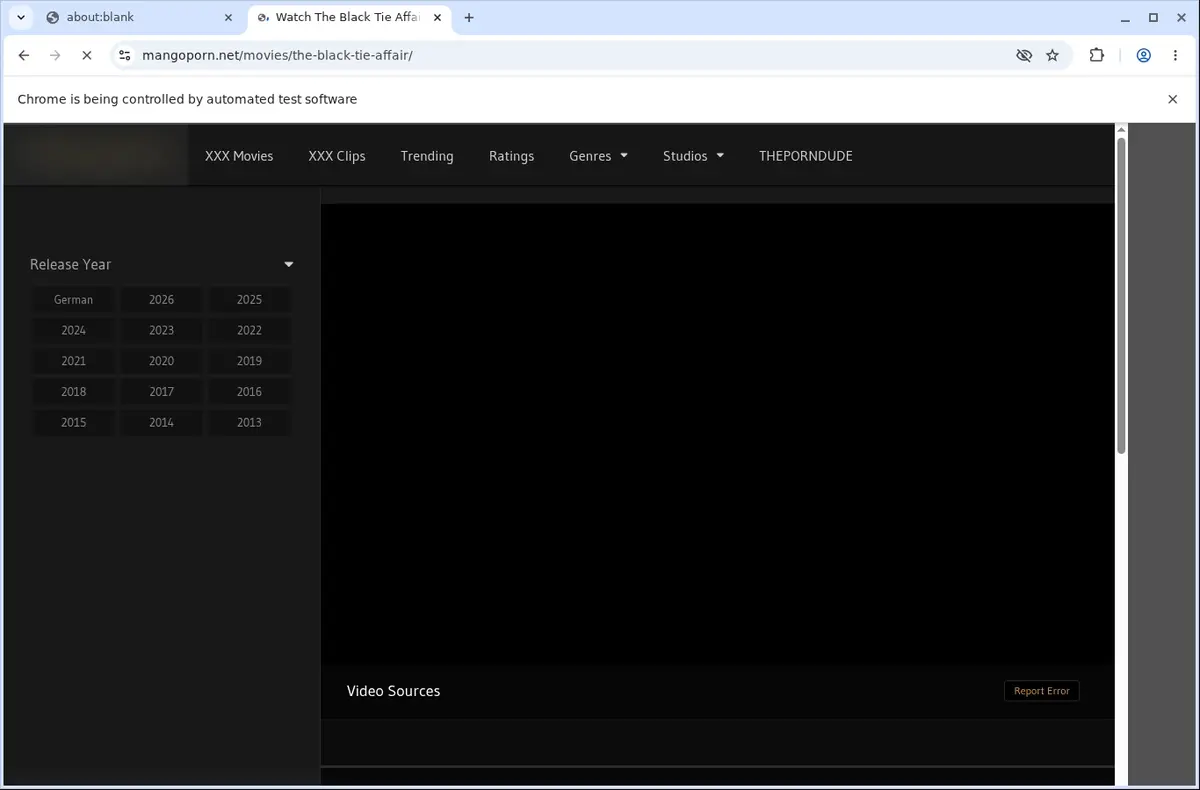Select release year 2021

(74, 361)
